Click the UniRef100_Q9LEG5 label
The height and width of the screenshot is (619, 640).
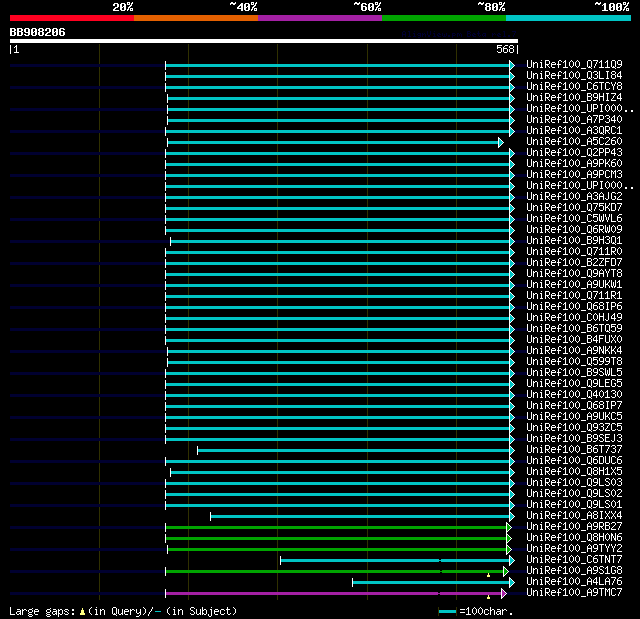point(574,384)
